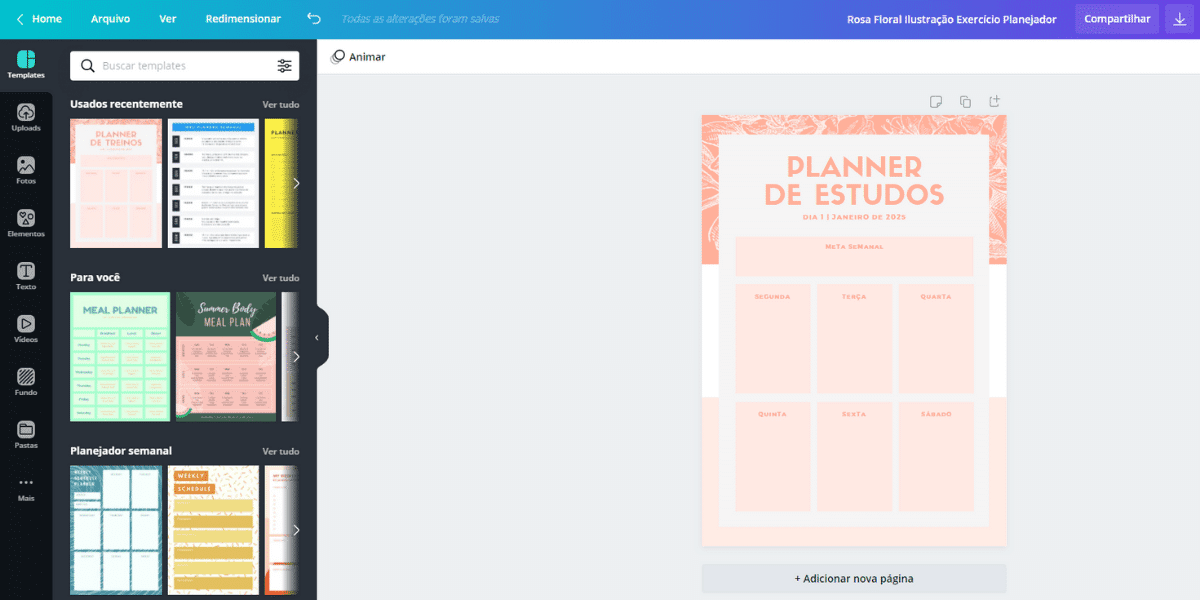Open the Uploads panel in sidebar

[26, 118]
